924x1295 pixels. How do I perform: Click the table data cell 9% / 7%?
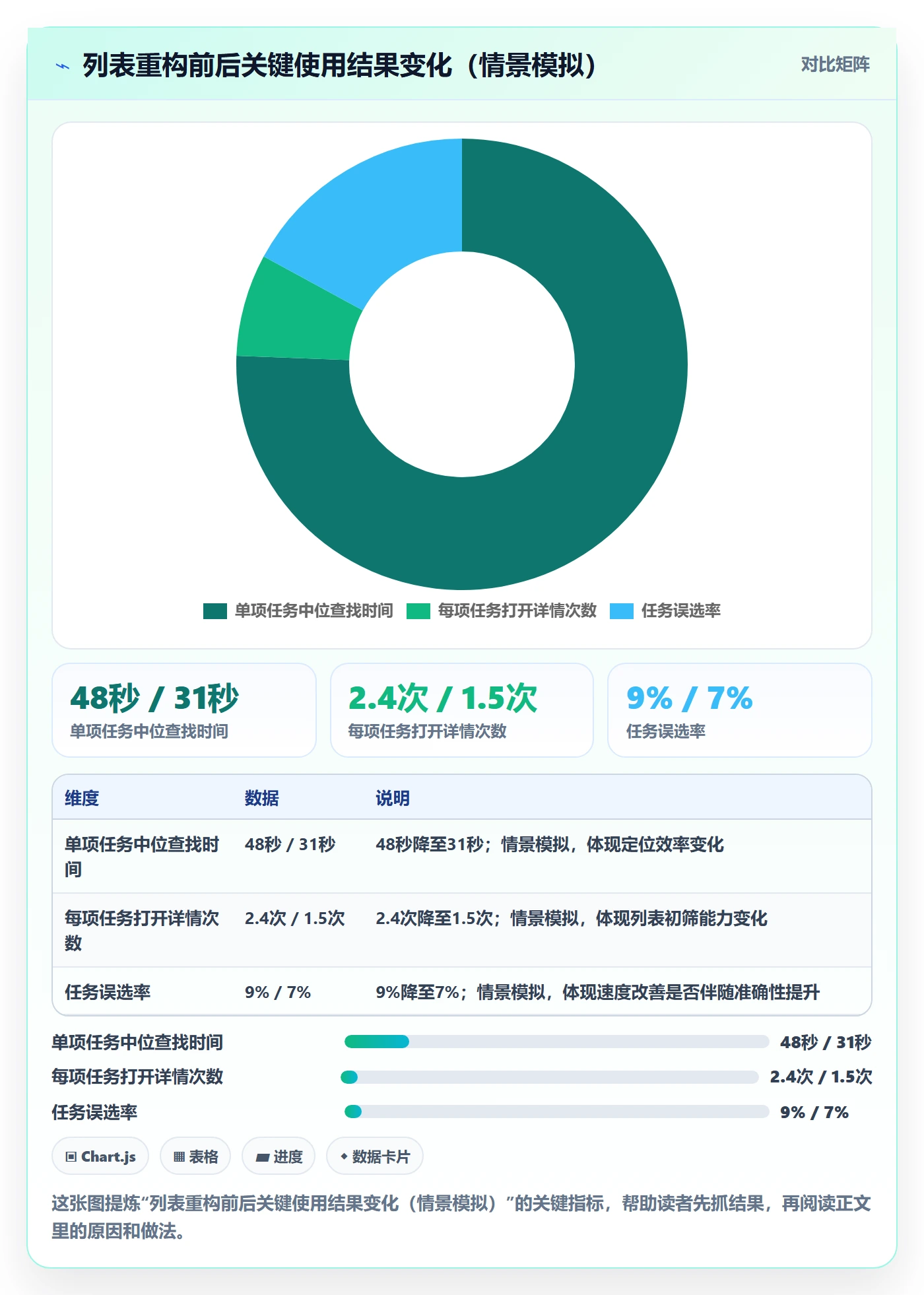[x=278, y=992]
